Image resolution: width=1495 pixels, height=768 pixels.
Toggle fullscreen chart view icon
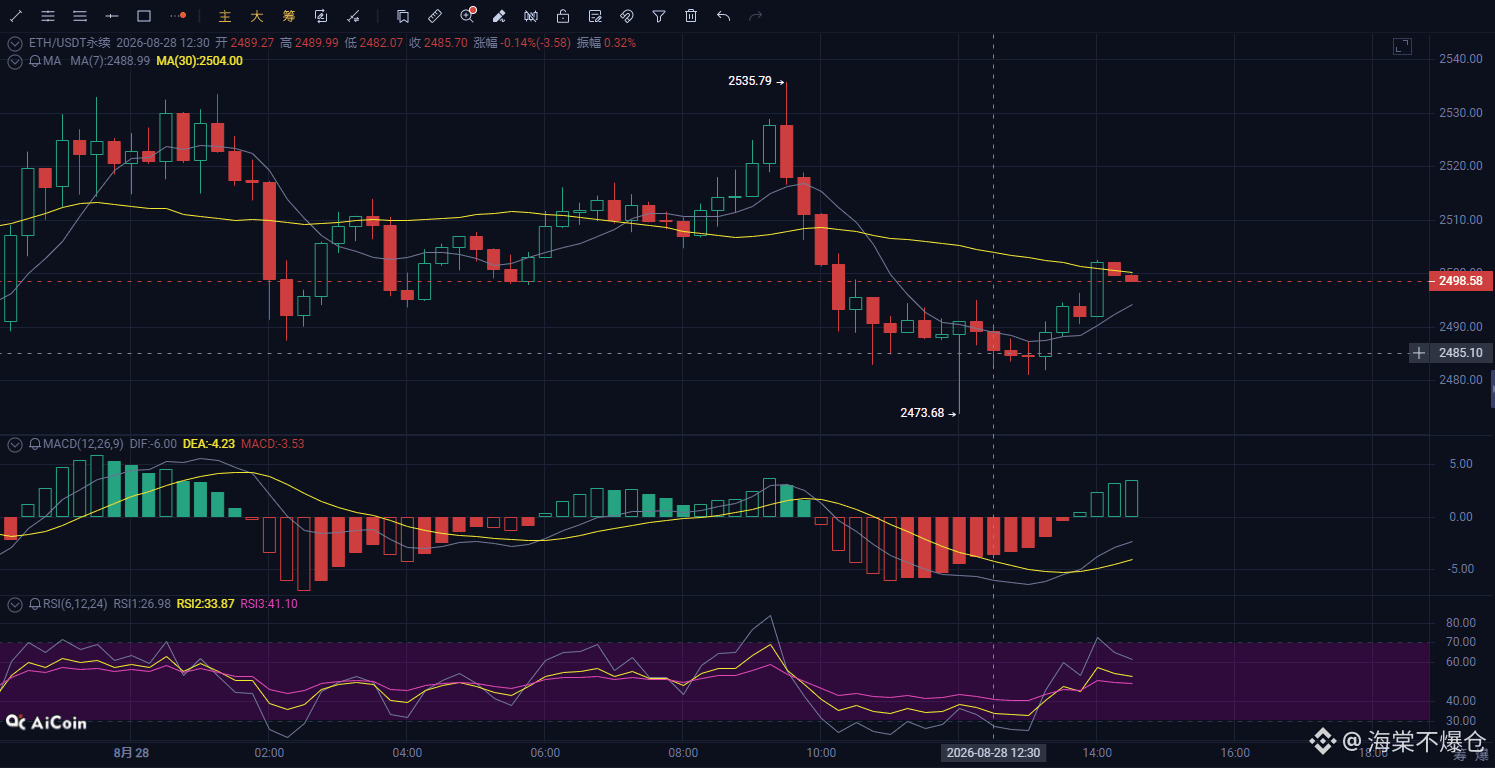(1402, 46)
